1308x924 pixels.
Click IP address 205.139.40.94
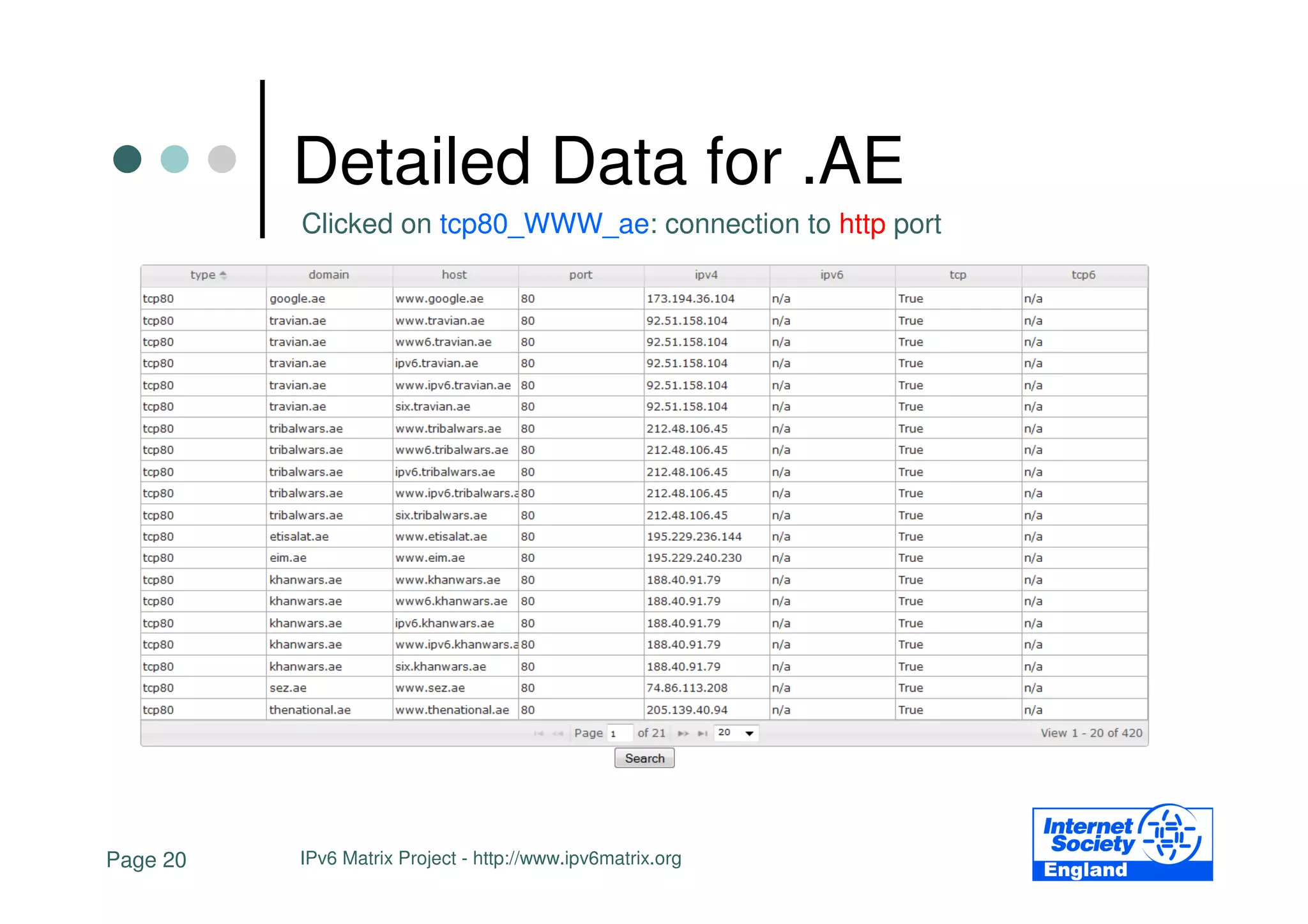click(687, 710)
